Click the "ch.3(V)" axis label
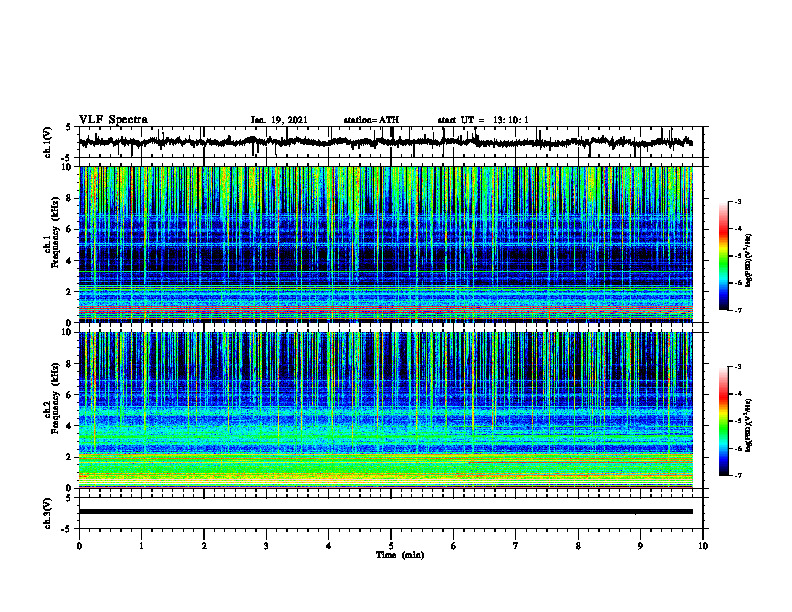Image resolution: width=792 pixels, height=612 pixels. [48, 513]
